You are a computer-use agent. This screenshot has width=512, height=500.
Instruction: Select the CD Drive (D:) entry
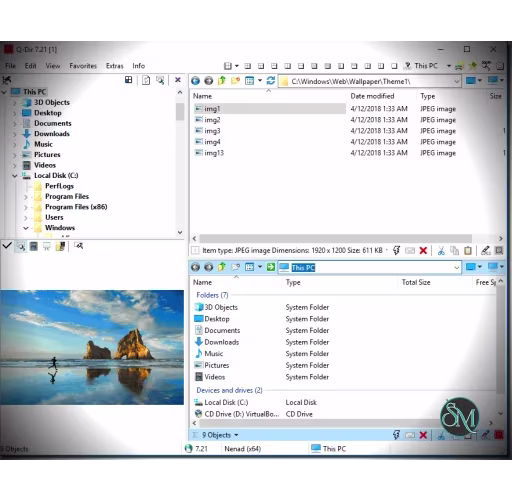click(x=241, y=414)
